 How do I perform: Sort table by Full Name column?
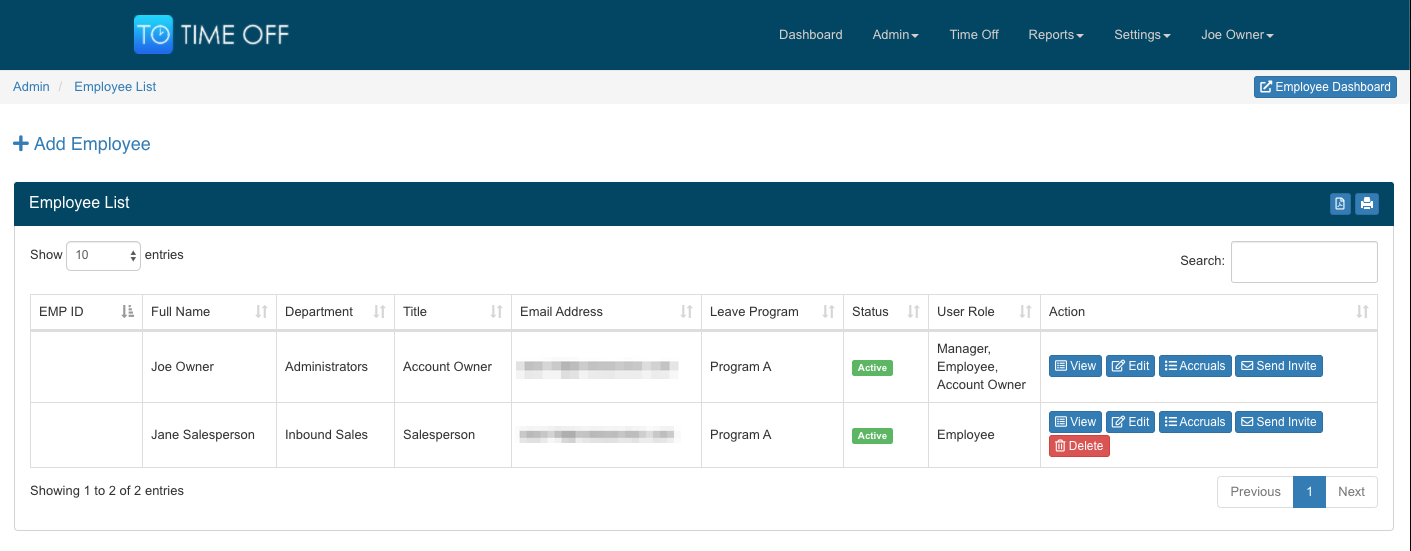coord(209,312)
